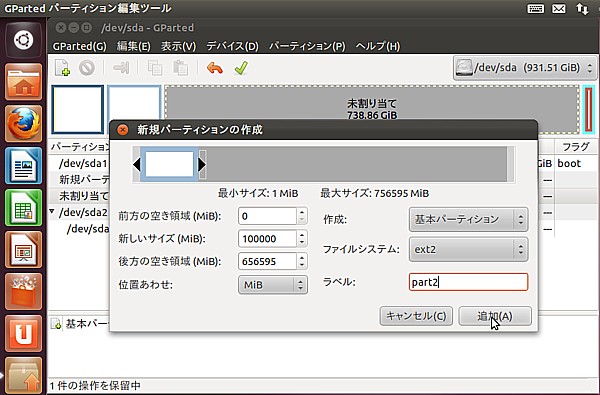This screenshot has height=395, width=600.
Task: Click the 新しいサイズ field showing 100000
Action: 267,239
